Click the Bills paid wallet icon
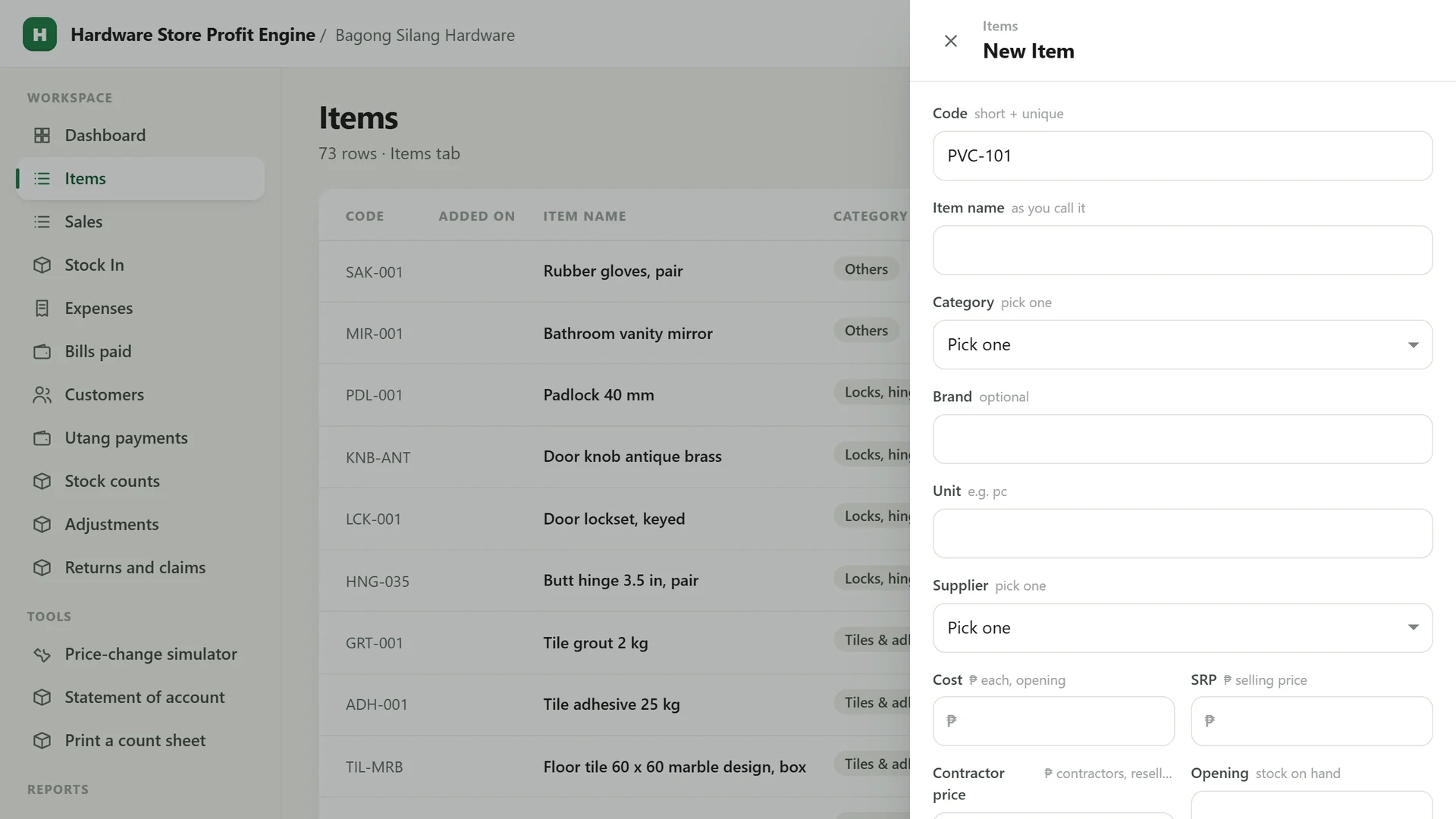Image resolution: width=1456 pixels, height=819 pixels. point(42,351)
